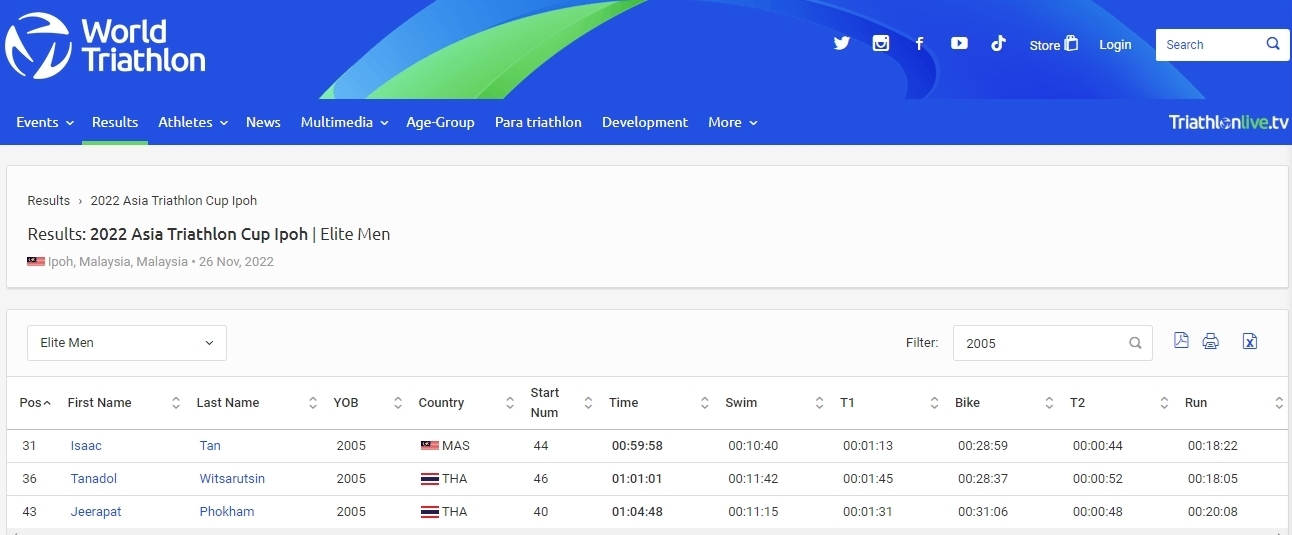
Task: Expand the More menu
Action: 733,122
